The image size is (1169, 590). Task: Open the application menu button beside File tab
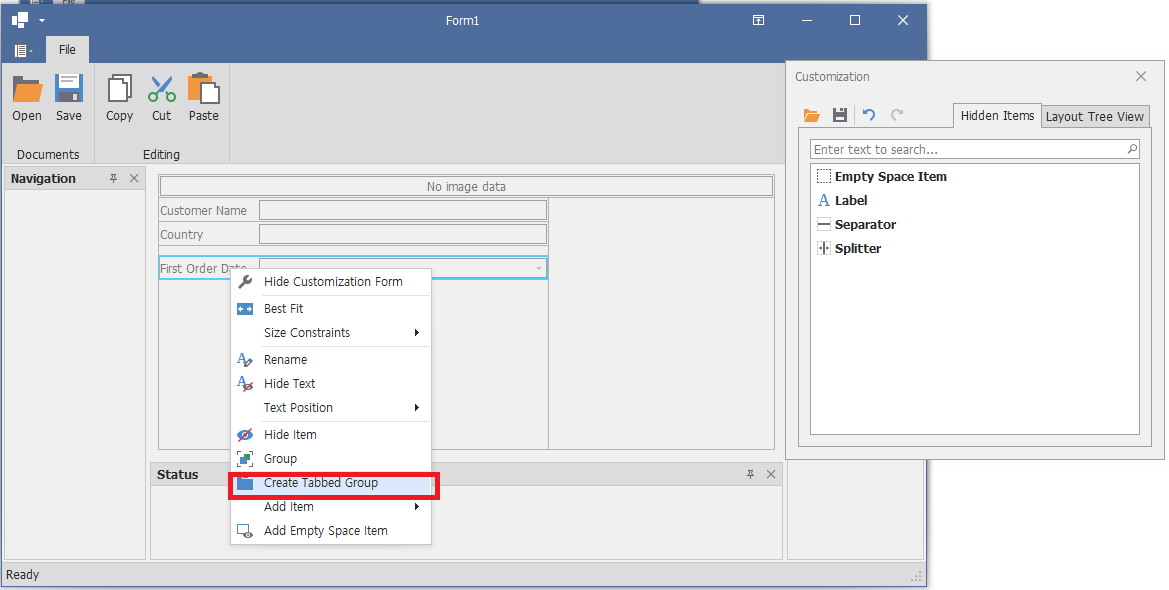(x=23, y=51)
